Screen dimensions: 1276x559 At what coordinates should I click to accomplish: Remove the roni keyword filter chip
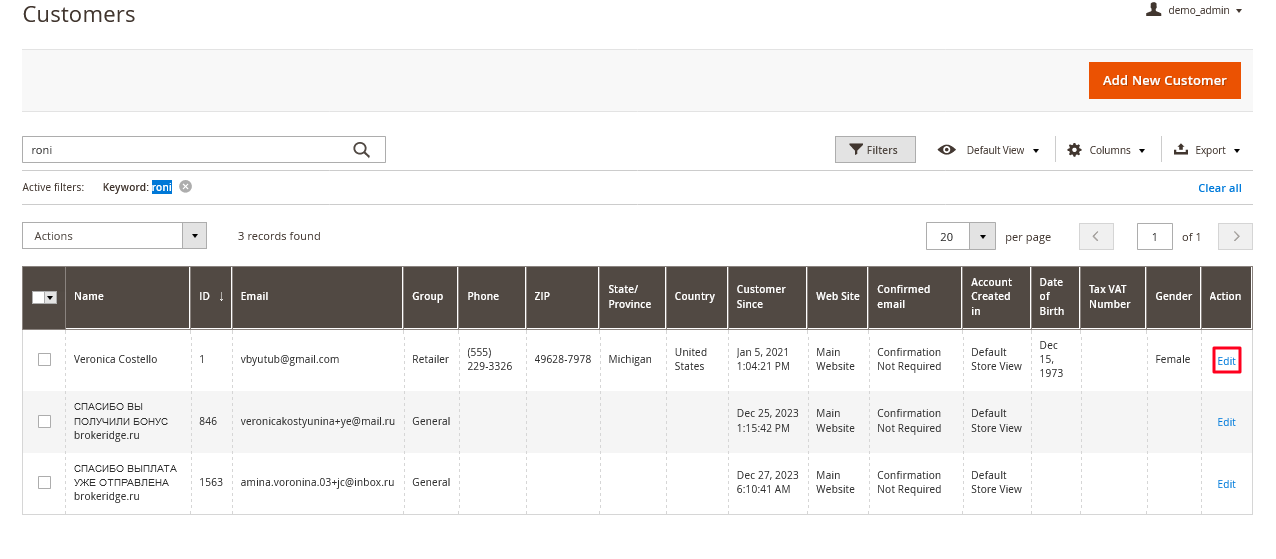coord(185,187)
